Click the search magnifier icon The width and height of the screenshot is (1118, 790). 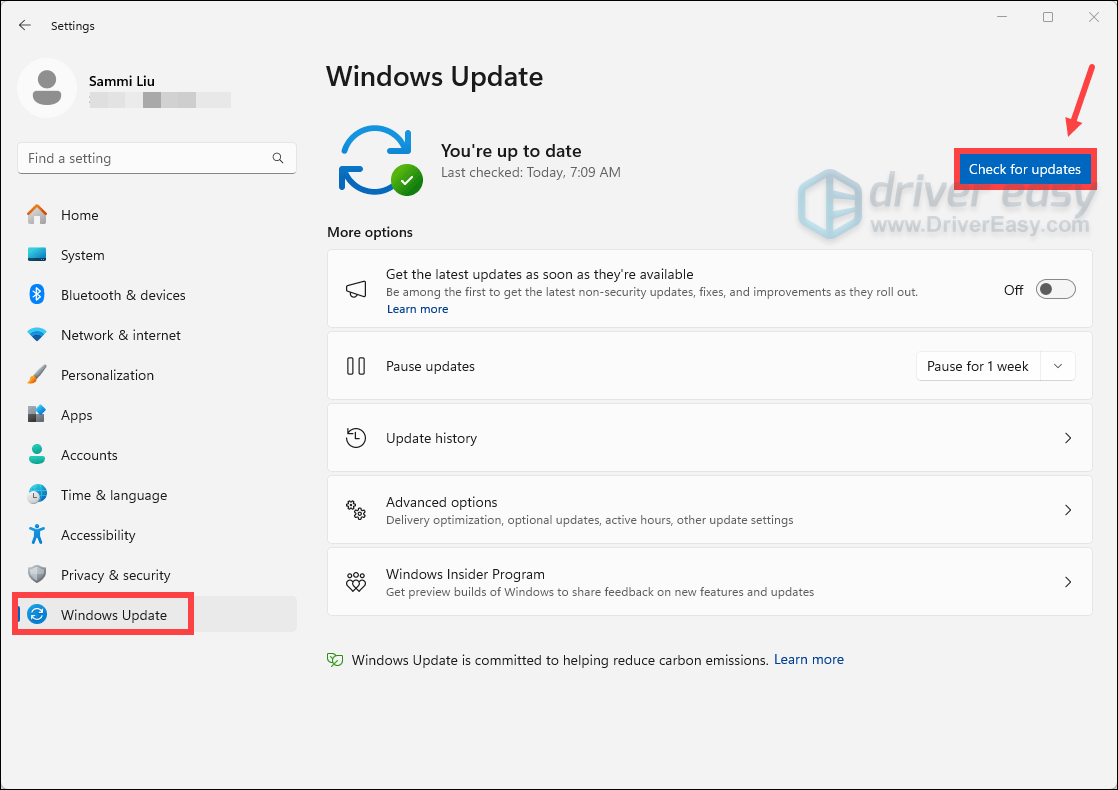point(278,158)
